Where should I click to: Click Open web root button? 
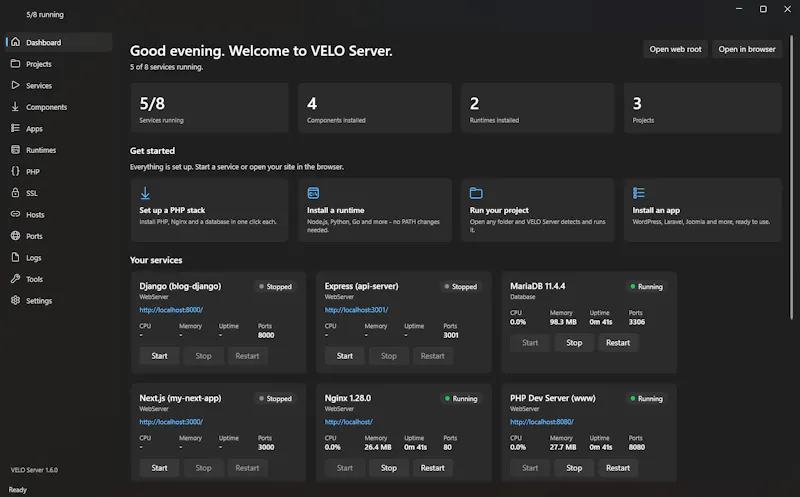675,49
